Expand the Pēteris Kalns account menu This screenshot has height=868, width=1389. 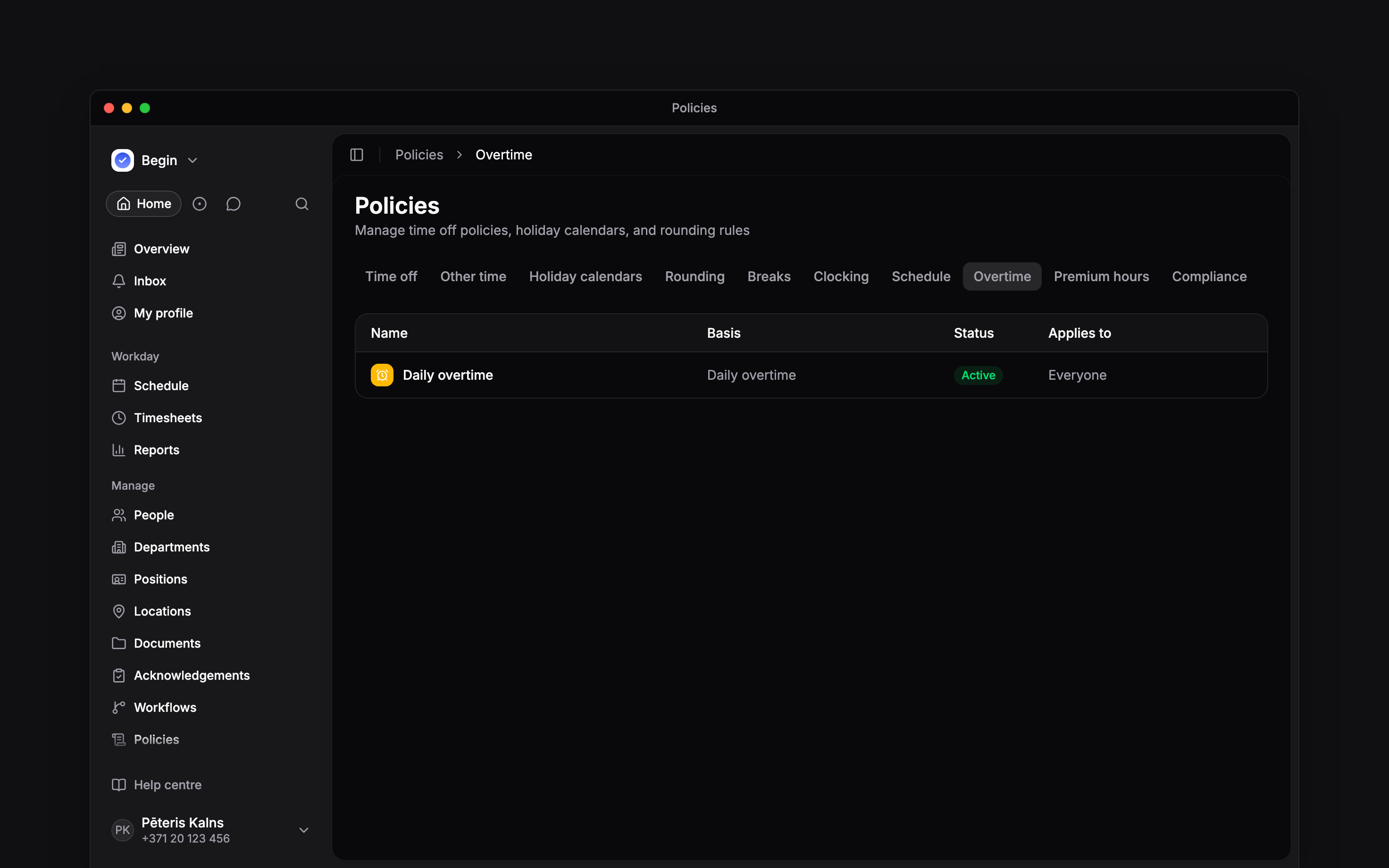point(304,830)
